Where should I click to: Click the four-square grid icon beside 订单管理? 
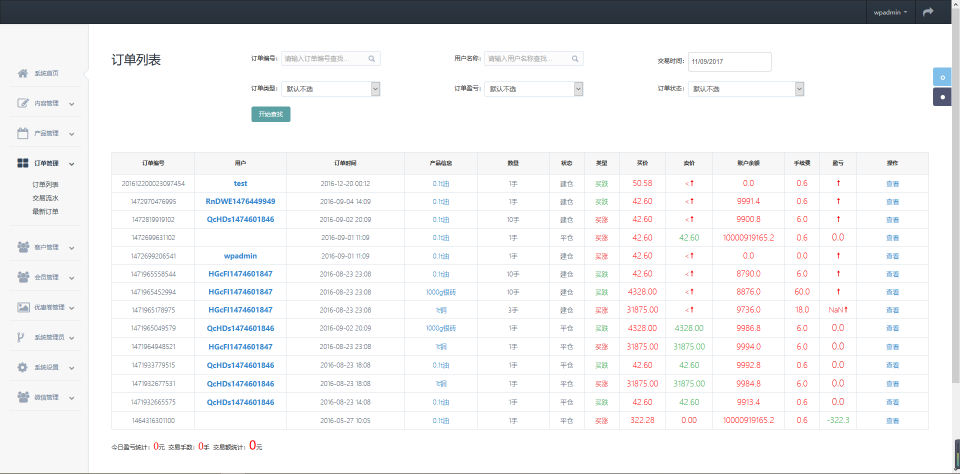[x=23, y=164]
